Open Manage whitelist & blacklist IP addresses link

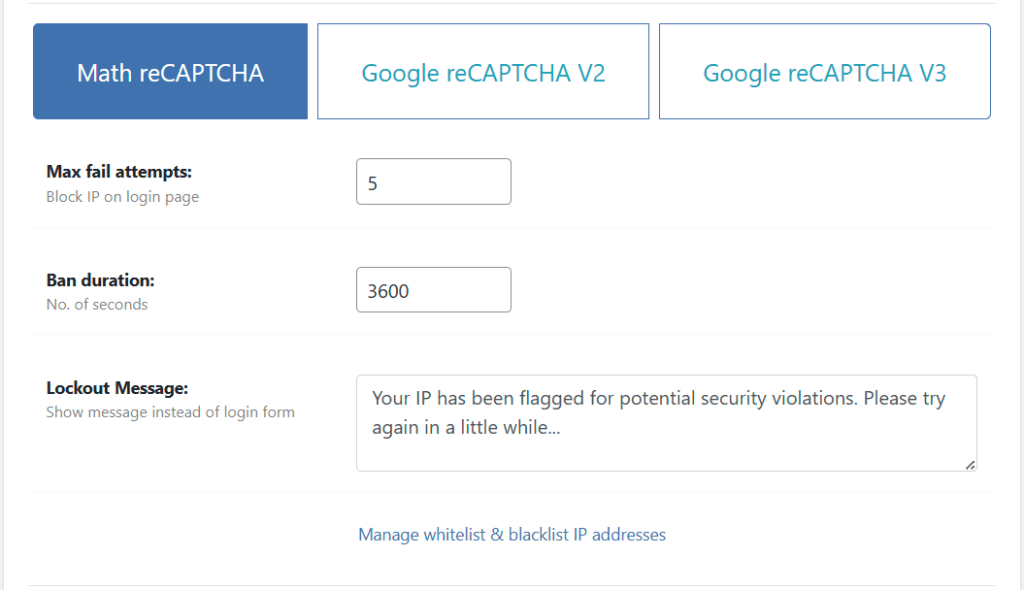pyautogui.click(x=512, y=535)
